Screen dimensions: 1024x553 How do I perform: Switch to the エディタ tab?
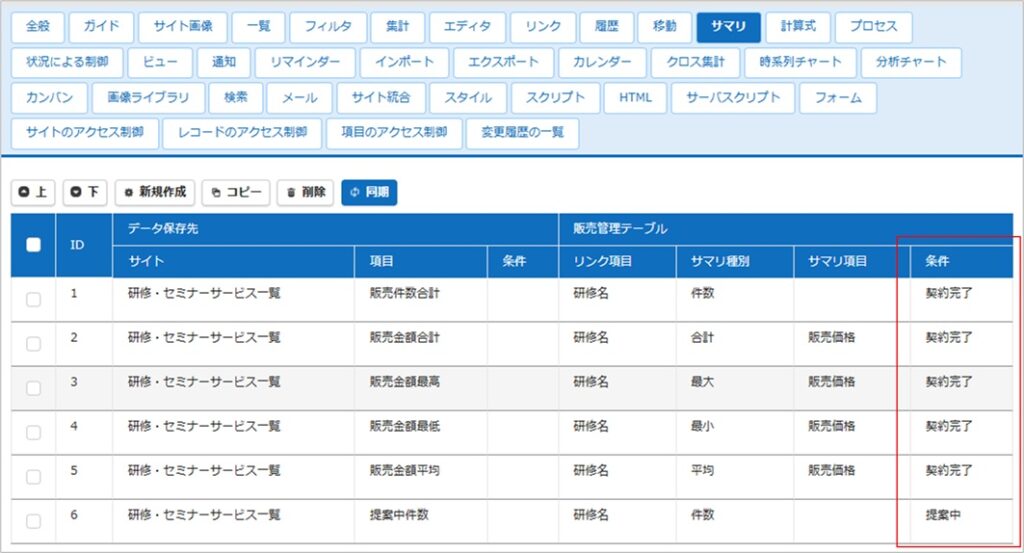[x=467, y=27]
